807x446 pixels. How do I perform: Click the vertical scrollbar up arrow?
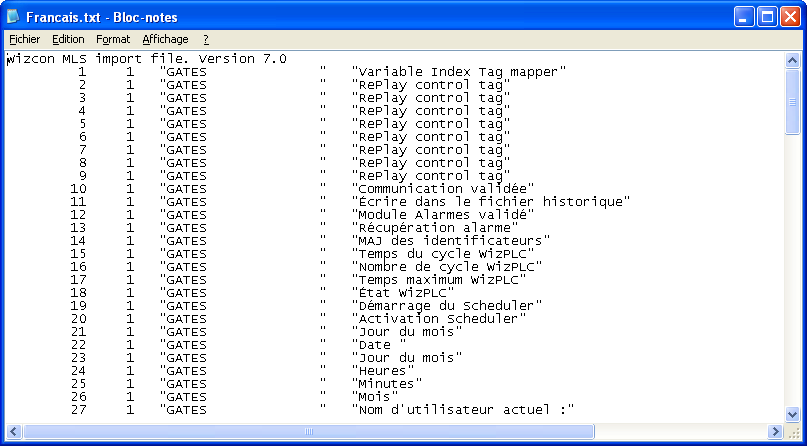(792, 60)
